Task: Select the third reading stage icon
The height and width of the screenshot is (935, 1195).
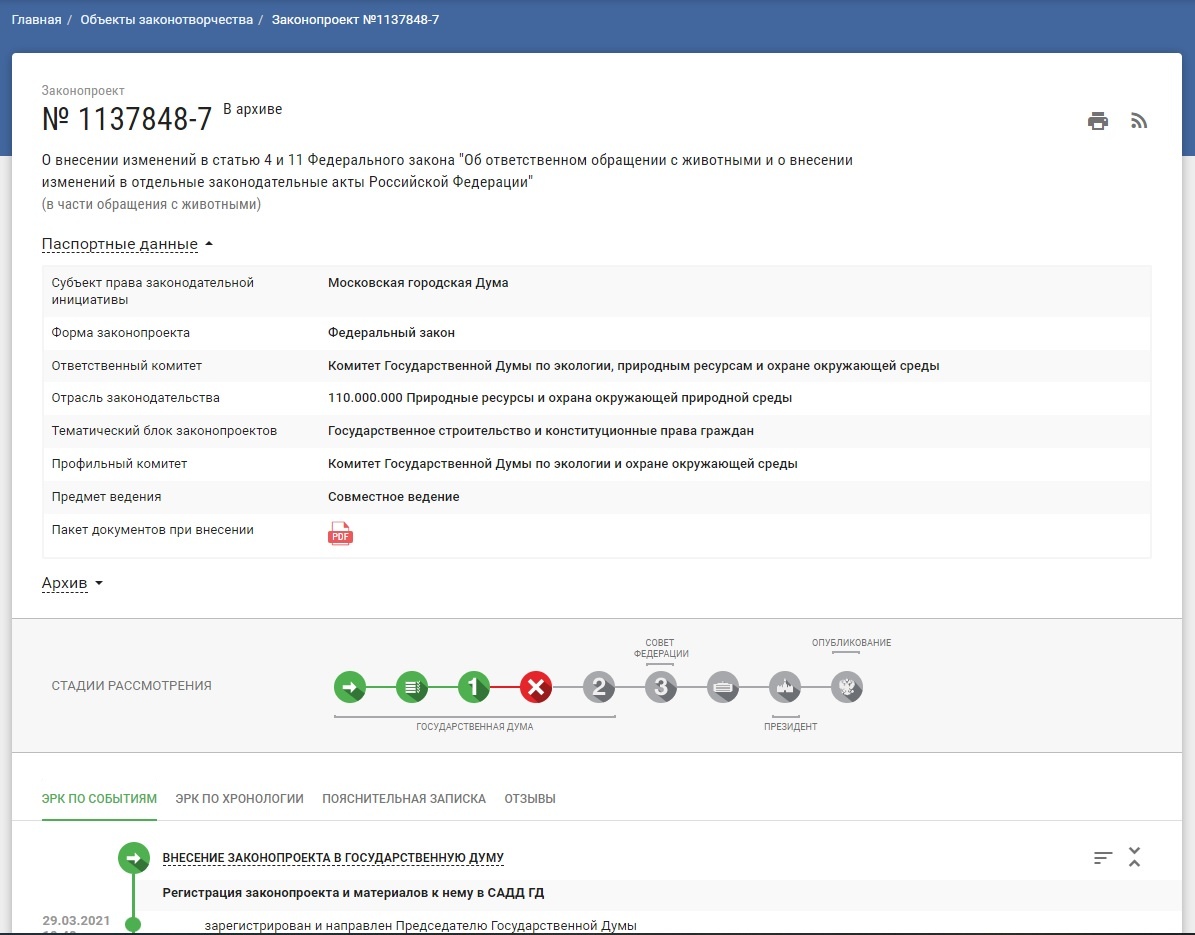Action: pyautogui.click(x=661, y=687)
